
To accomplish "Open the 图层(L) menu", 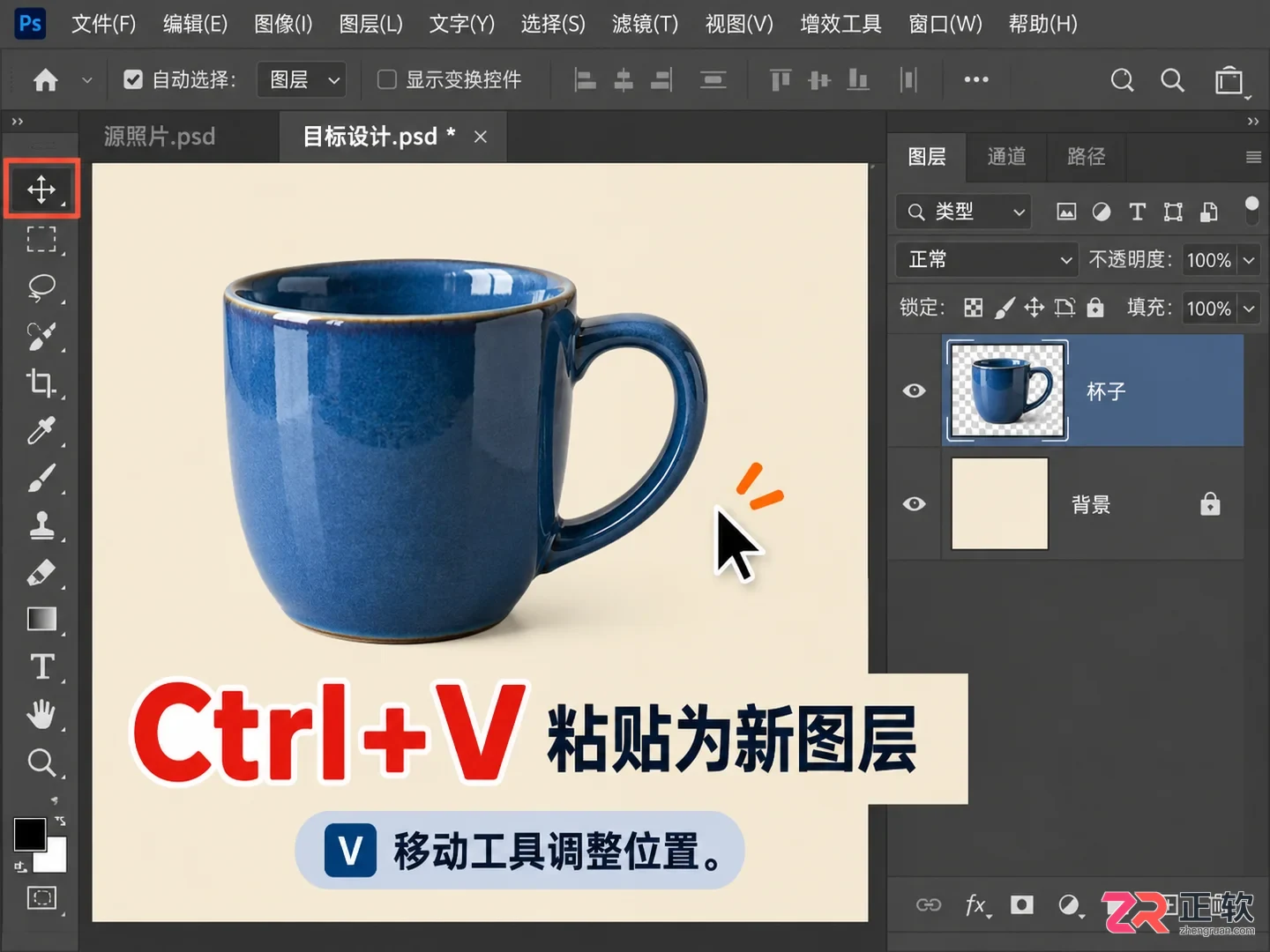I will [371, 24].
